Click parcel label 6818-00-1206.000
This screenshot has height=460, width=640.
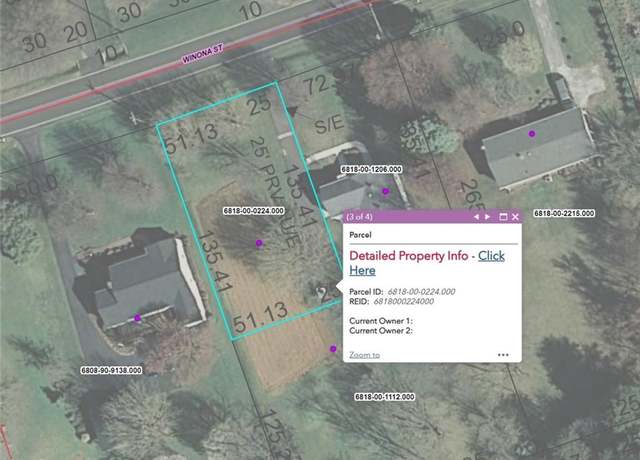click(x=371, y=169)
